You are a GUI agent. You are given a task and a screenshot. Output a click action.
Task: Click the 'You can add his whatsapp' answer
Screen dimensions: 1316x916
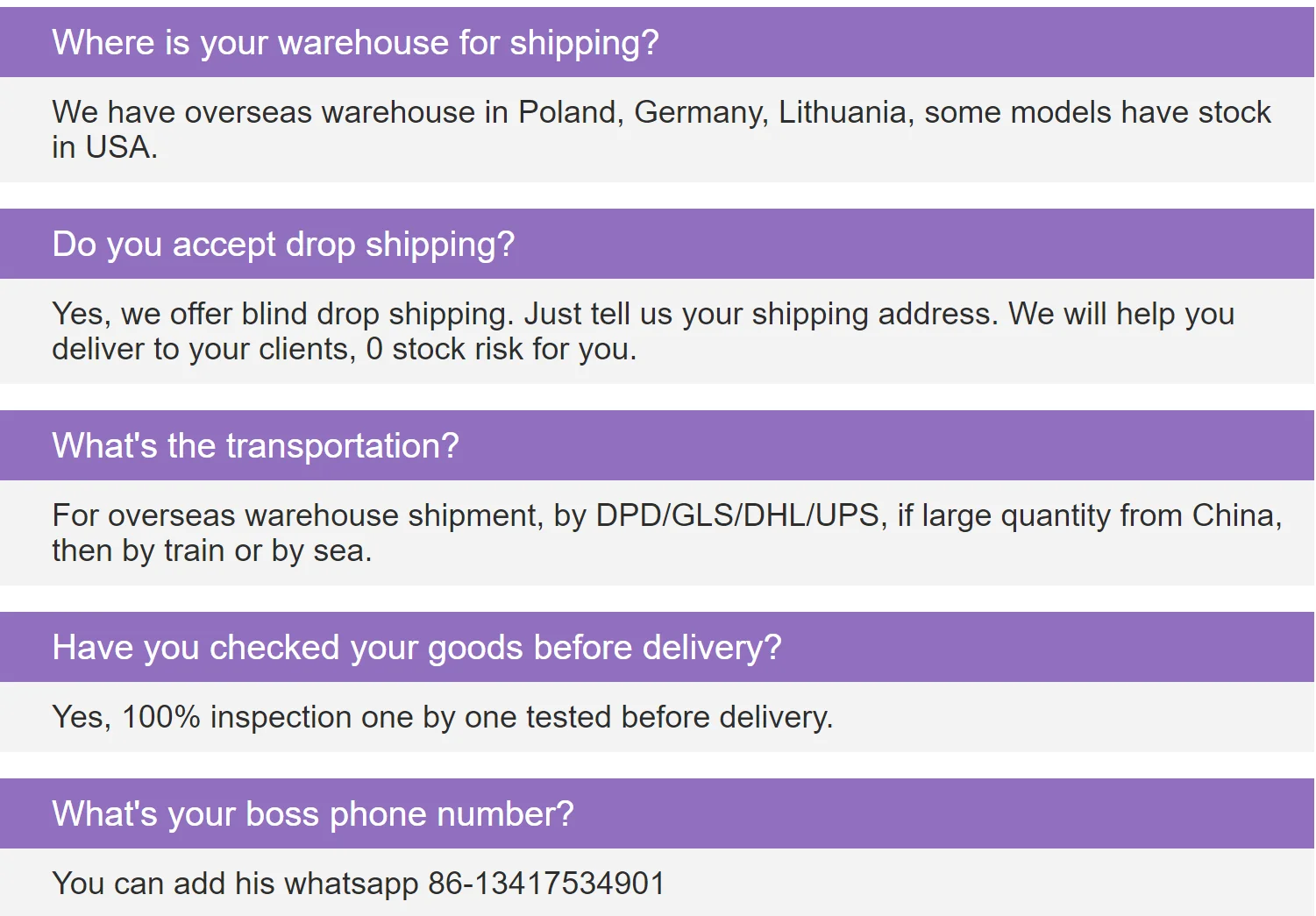point(237,884)
